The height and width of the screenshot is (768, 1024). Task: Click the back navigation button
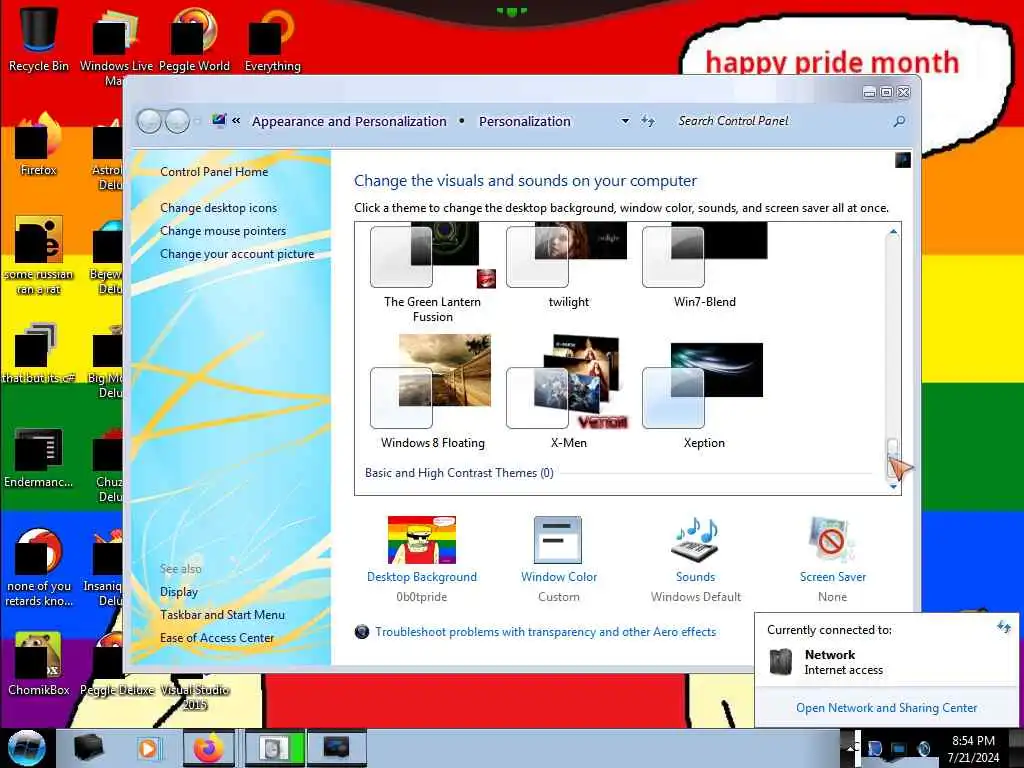[149, 121]
